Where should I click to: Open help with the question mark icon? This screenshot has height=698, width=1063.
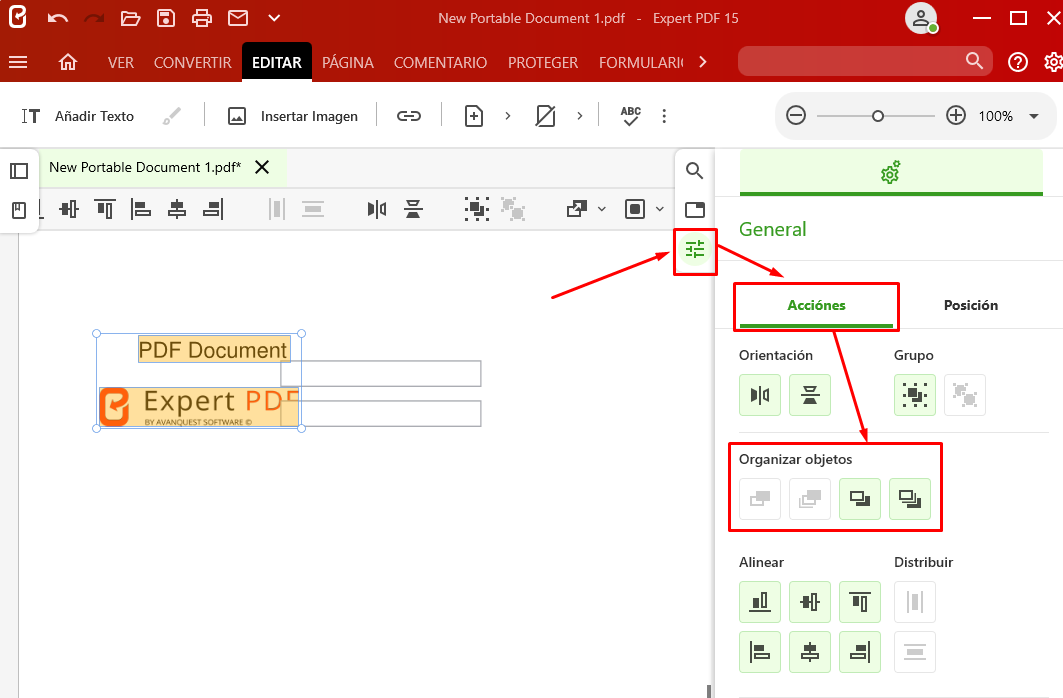tap(1018, 62)
